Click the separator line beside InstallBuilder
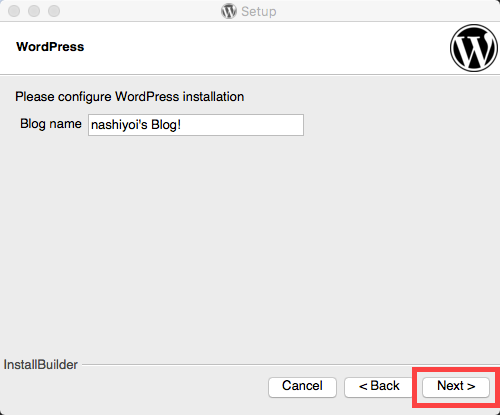Screen dimensions: 500x415 (290, 365)
